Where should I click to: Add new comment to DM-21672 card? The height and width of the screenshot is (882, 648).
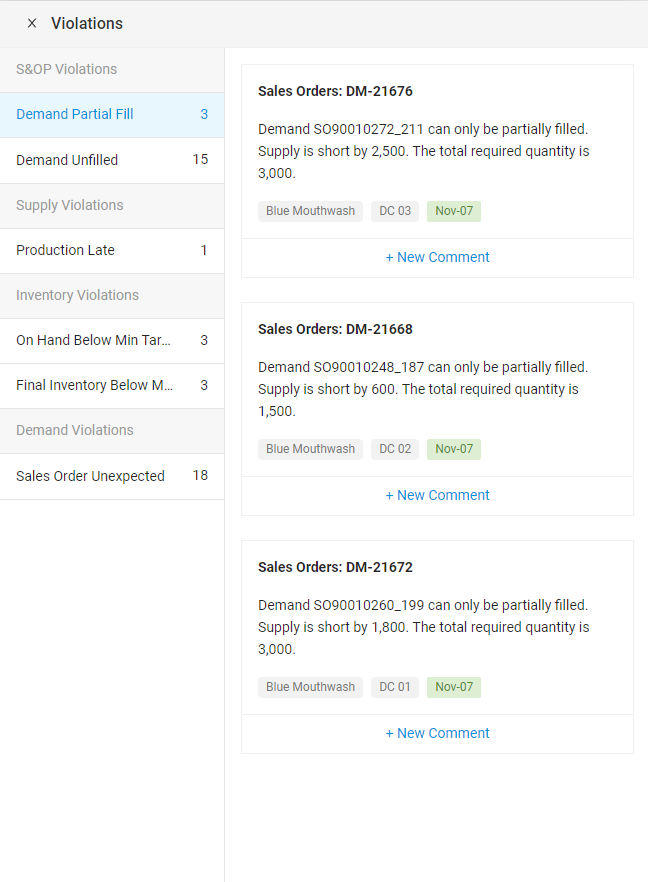(437, 733)
